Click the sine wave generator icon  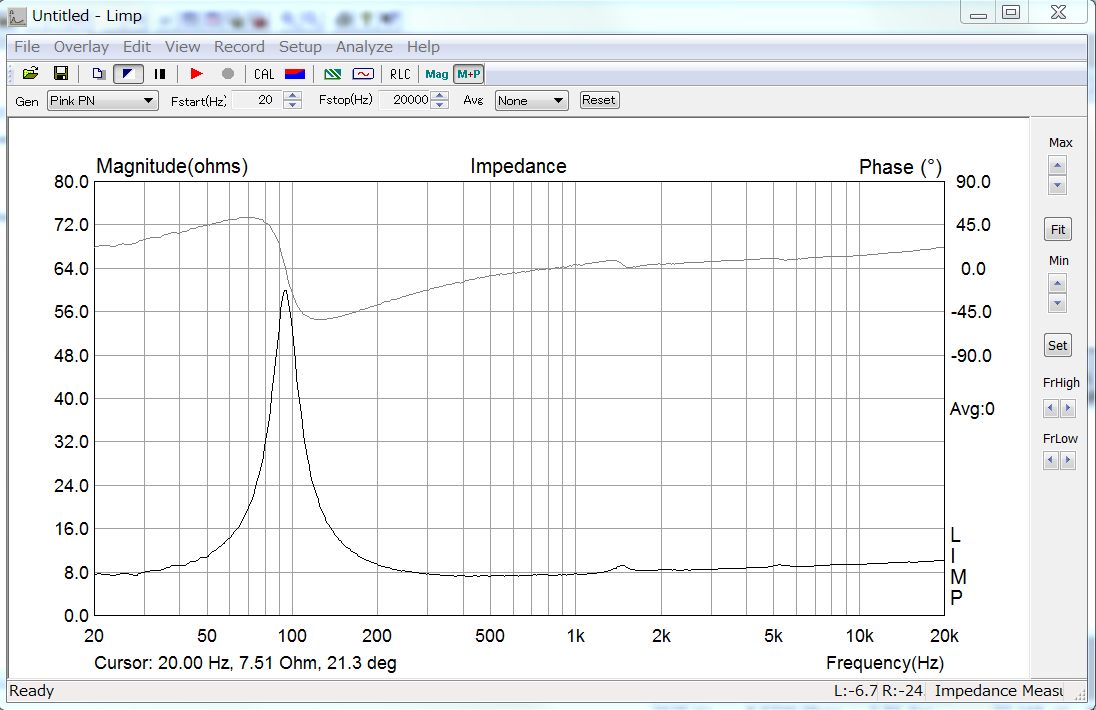363,74
